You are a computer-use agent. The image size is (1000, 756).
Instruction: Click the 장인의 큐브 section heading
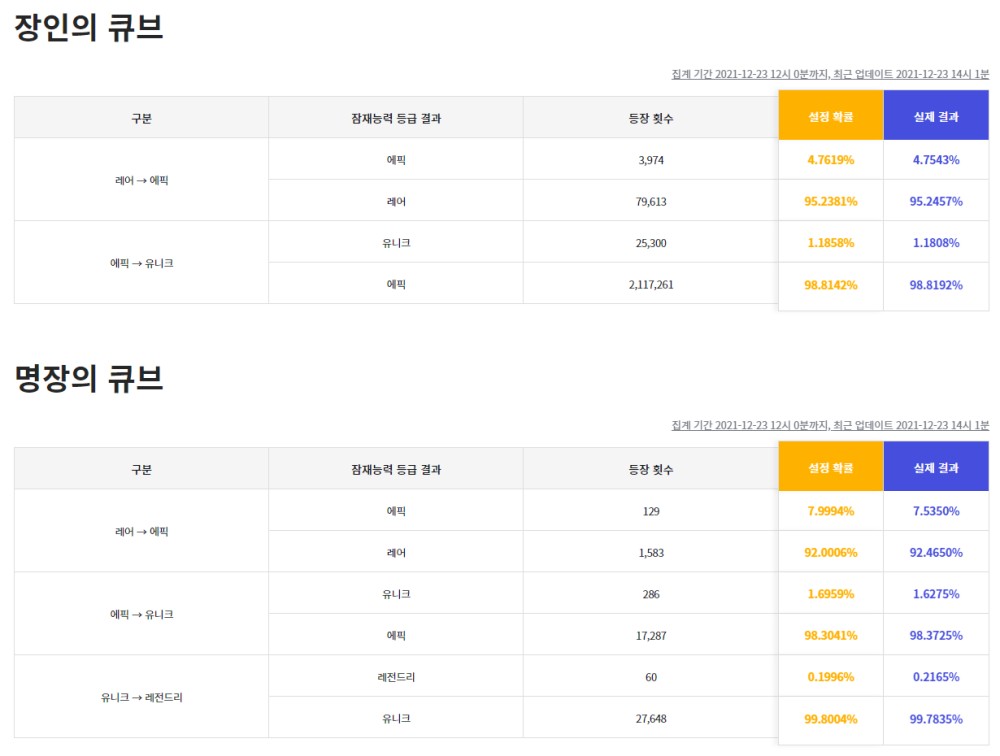pos(89,28)
